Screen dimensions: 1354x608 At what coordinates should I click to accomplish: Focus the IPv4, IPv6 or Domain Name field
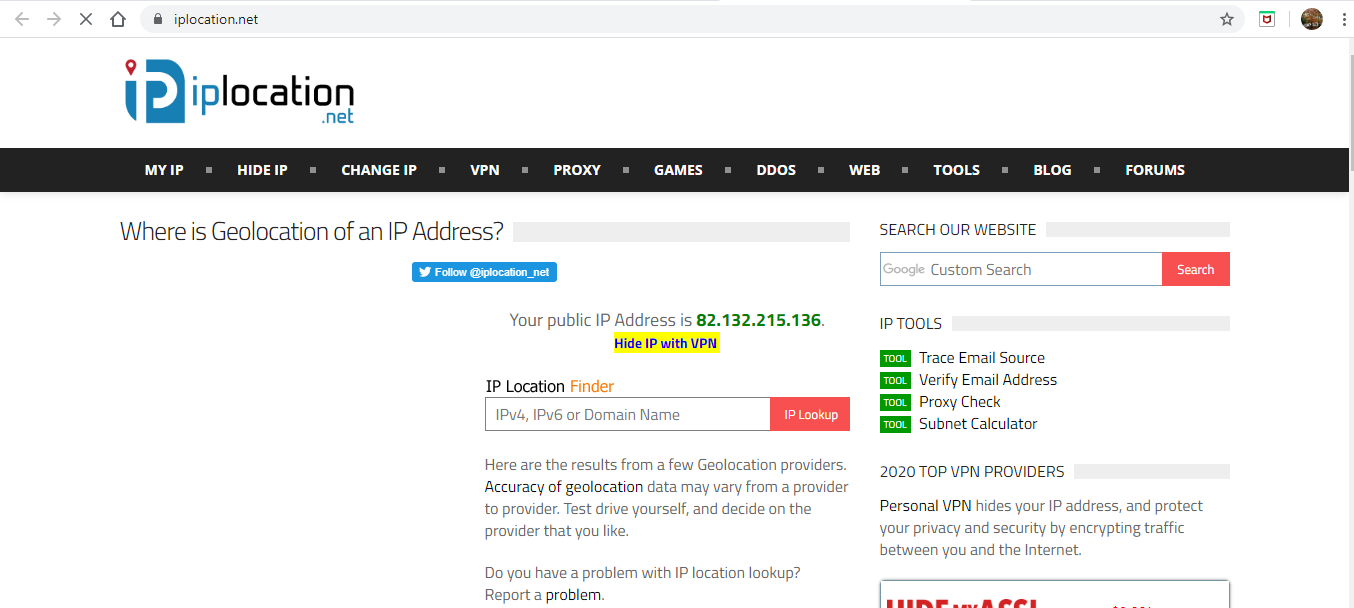pyautogui.click(x=628, y=415)
